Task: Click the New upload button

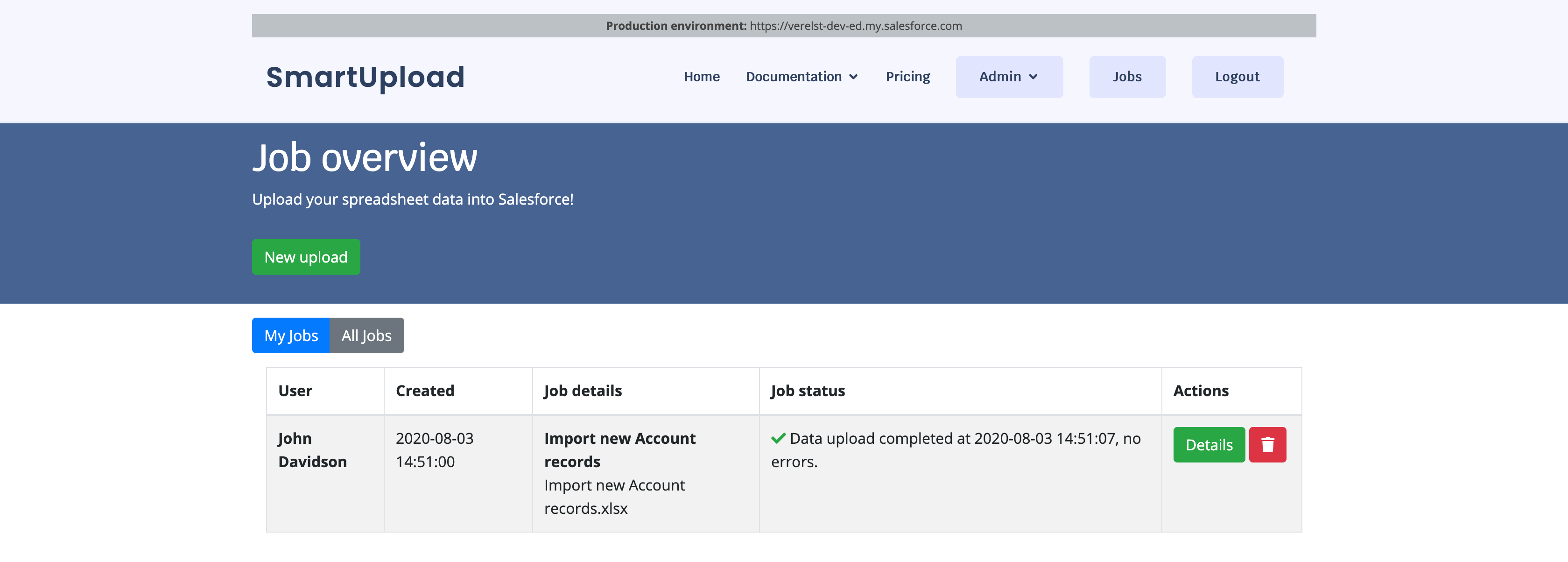Action: click(306, 257)
